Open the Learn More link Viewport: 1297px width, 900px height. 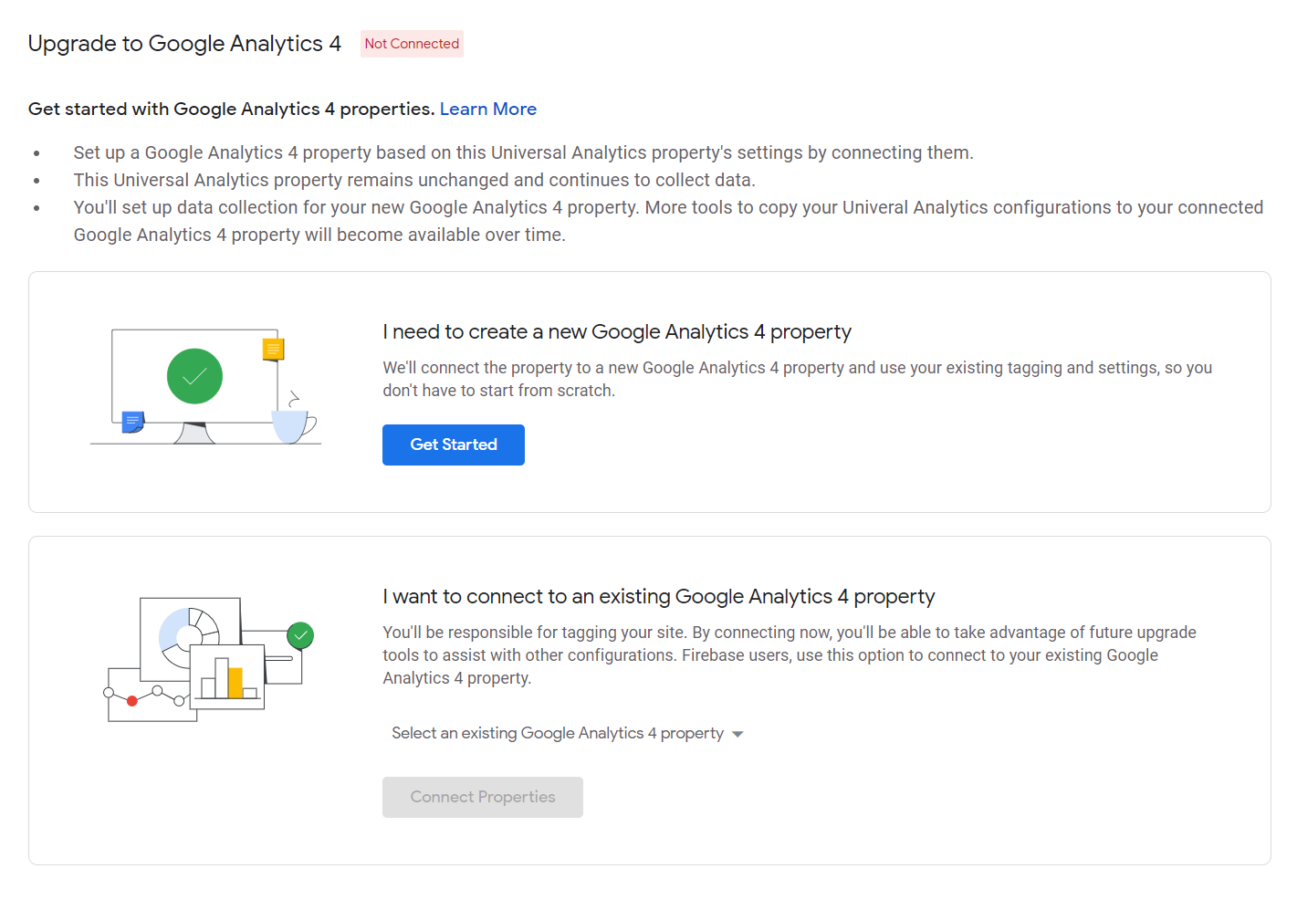click(x=488, y=109)
